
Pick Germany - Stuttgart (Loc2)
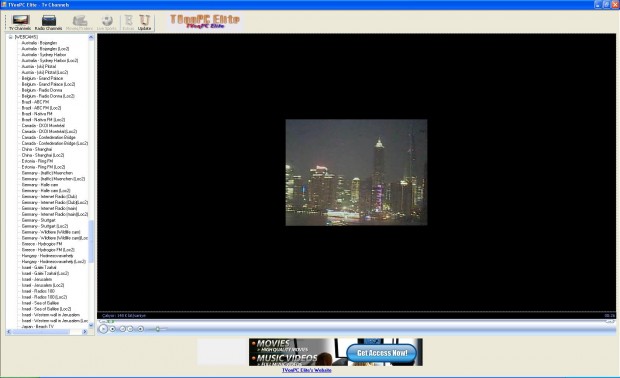(45, 226)
